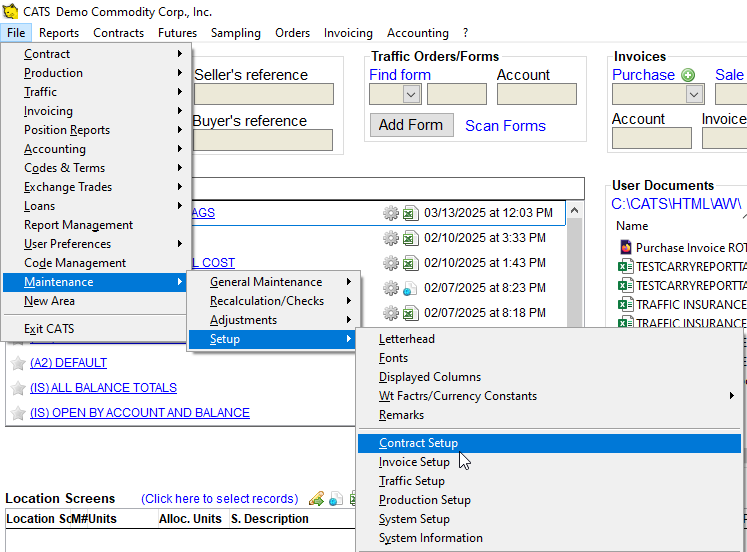Screen dimensions: 747x552
Task: Click the Find form link
Action: 400,75
